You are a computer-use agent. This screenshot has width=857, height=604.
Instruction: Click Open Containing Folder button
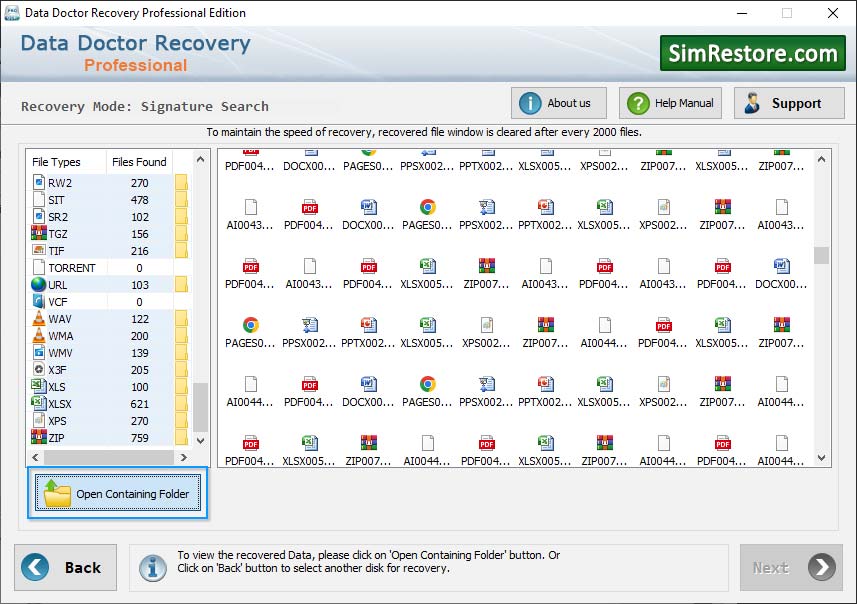tap(118, 493)
